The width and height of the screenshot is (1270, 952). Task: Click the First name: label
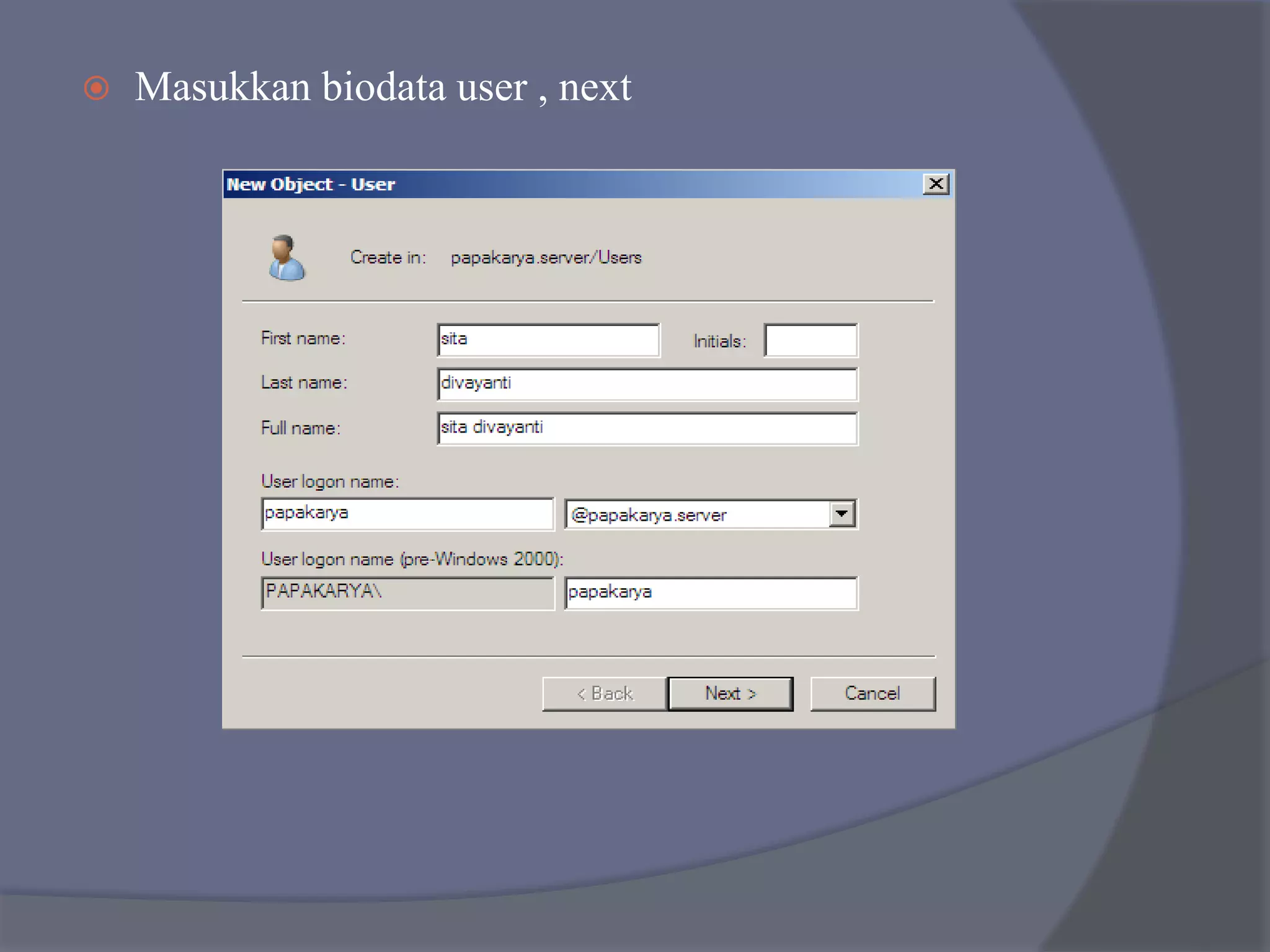303,338
